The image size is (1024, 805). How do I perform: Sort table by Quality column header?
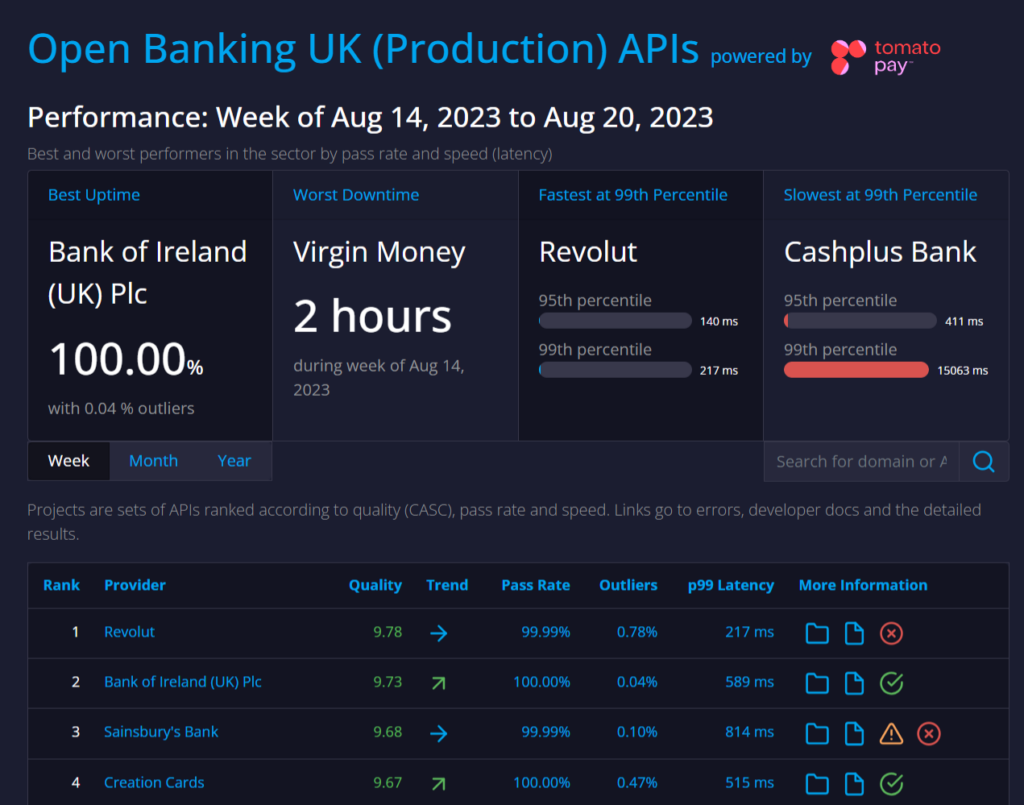(x=375, y=585)
